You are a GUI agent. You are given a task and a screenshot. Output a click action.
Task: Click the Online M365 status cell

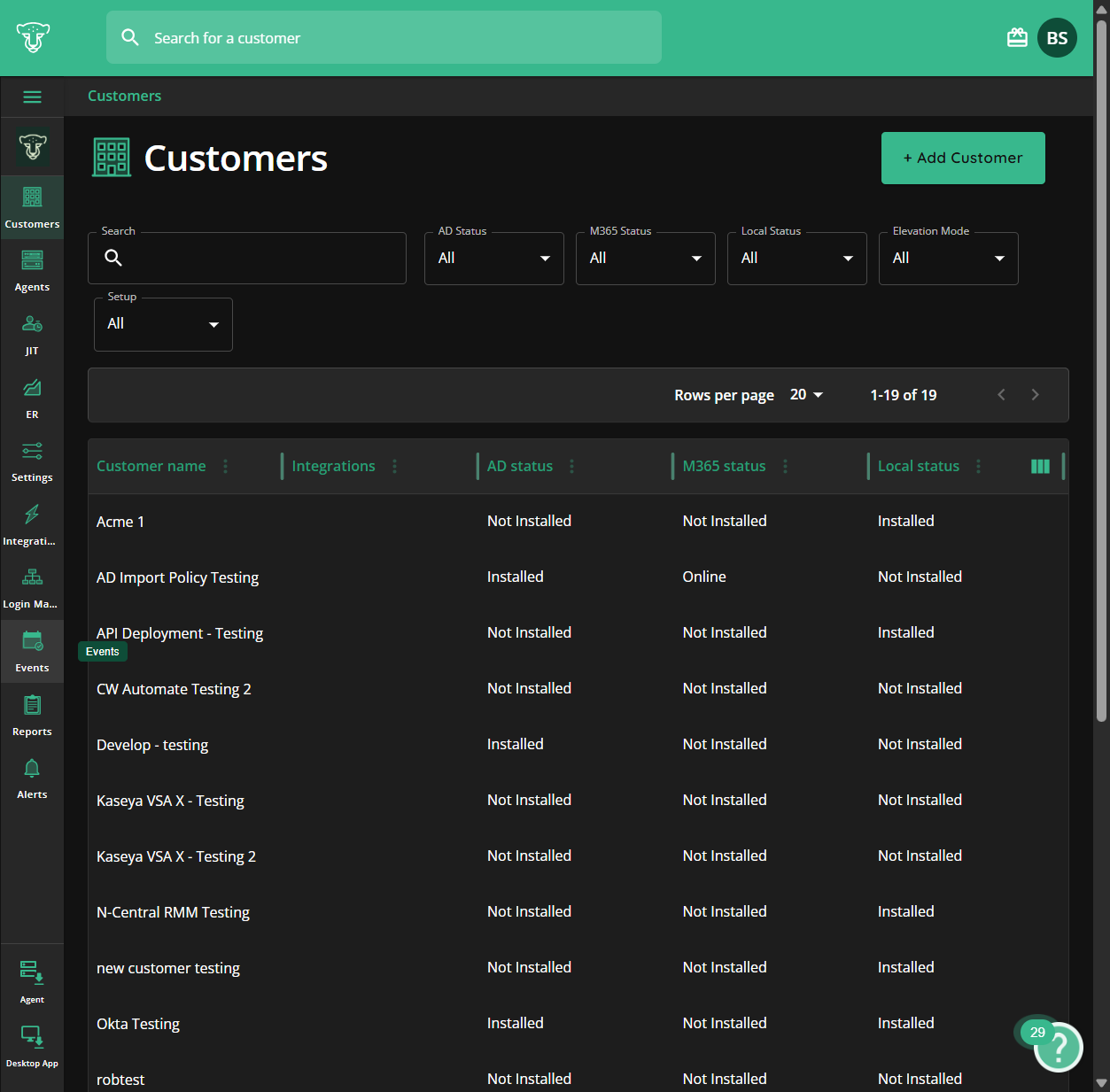pyautogui.click(x=704, y=577)
